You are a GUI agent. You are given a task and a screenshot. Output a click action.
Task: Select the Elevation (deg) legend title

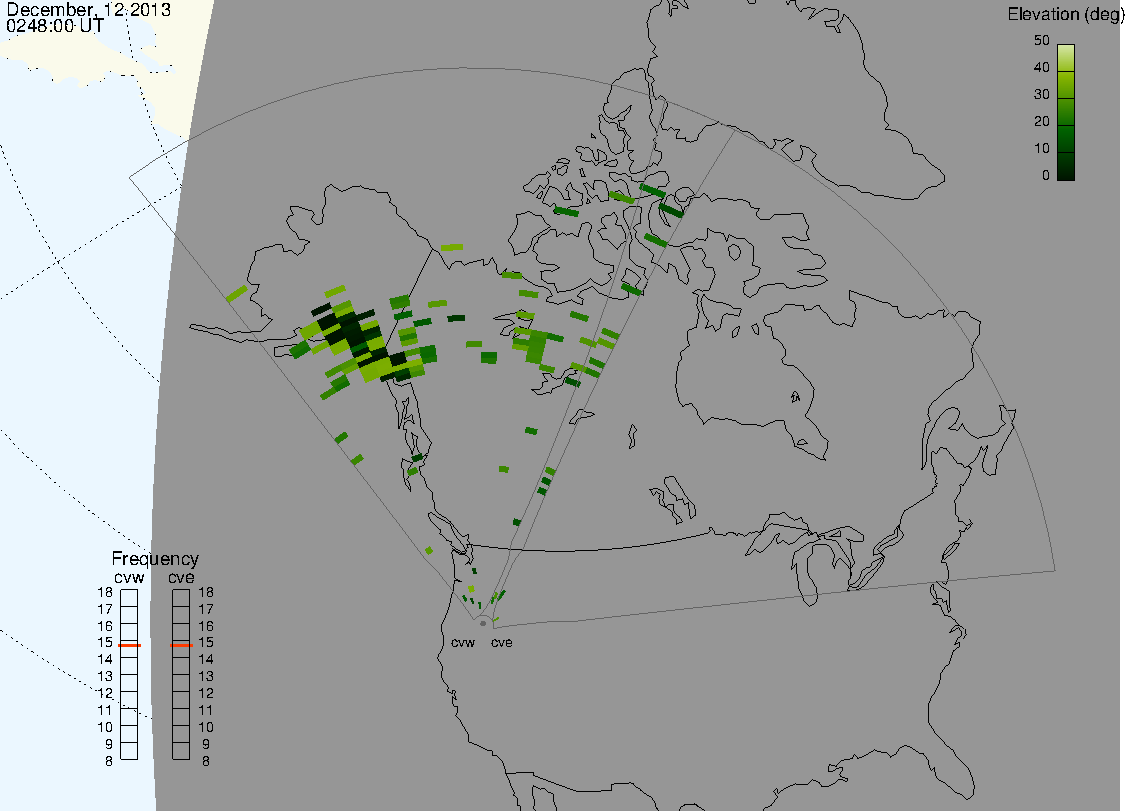coord(1065,15)
